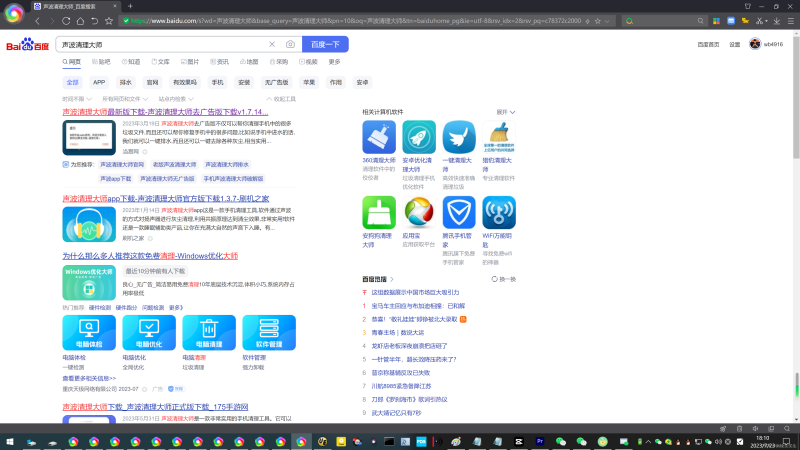The image size is (800, 450).
Task: Open the result 声波清理大师app下载 刷机之家
Action: click(x=166, y=198)
